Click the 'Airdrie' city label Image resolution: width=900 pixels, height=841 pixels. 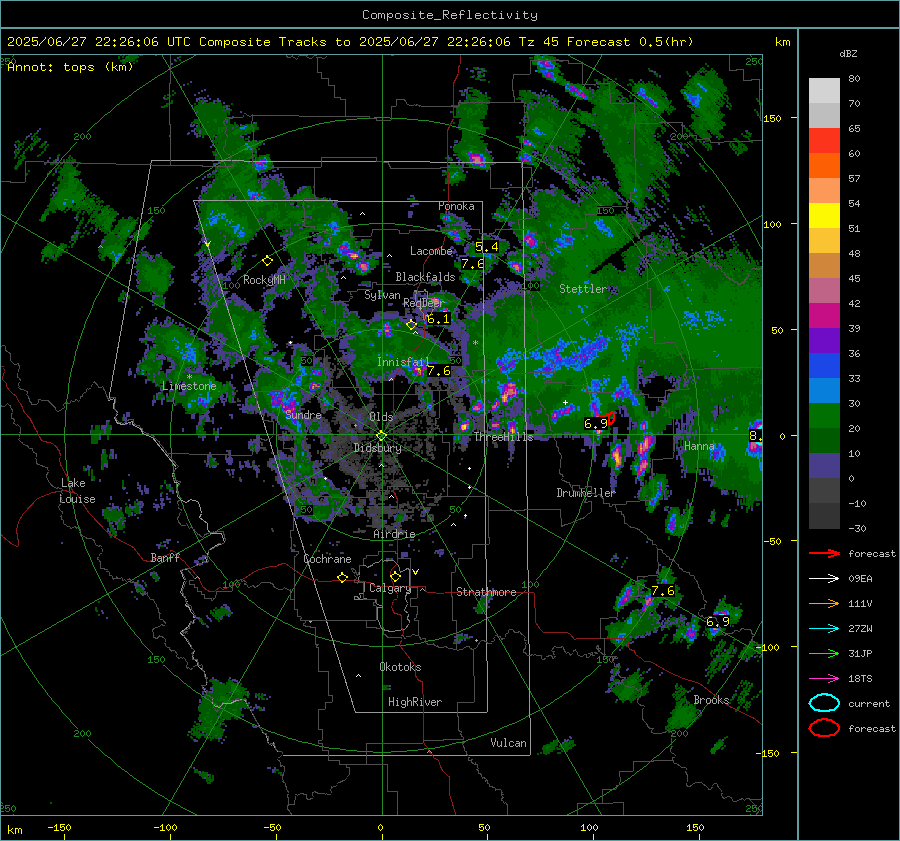coord(394,534)
